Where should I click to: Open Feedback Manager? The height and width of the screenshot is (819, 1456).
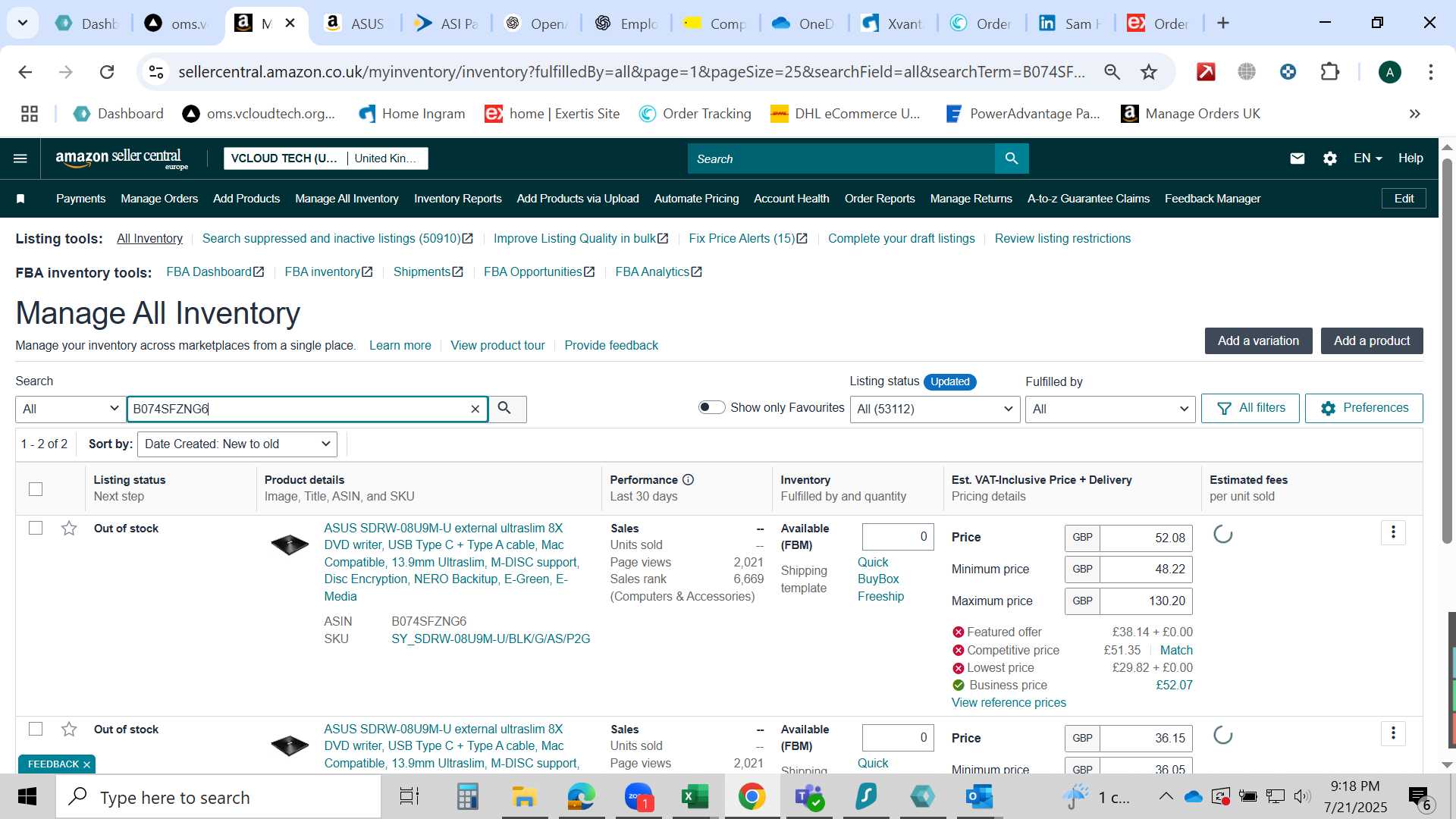click(1213, 199)
